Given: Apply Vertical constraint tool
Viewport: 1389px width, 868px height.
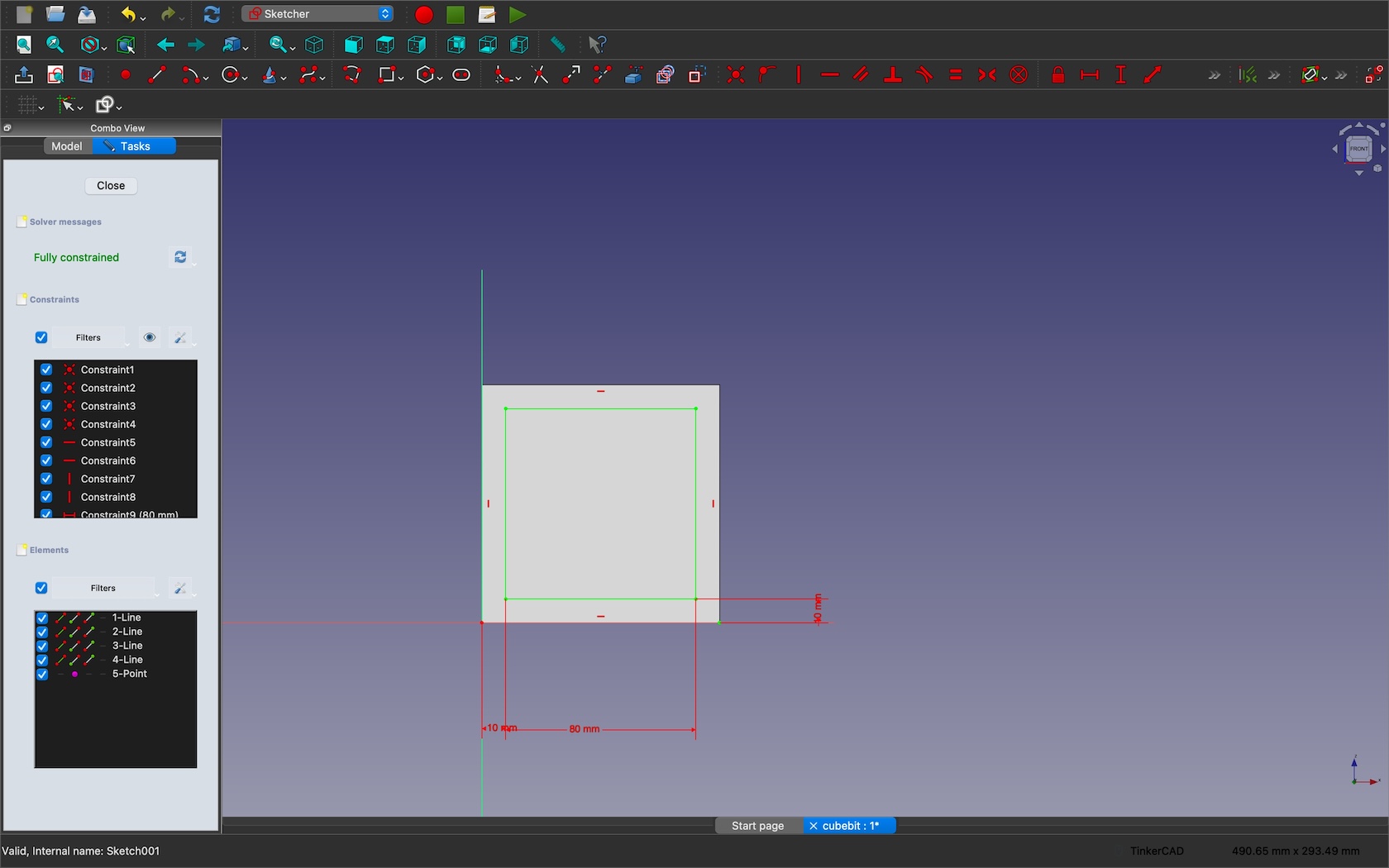Looking at the screenshot, I should 799,75.
